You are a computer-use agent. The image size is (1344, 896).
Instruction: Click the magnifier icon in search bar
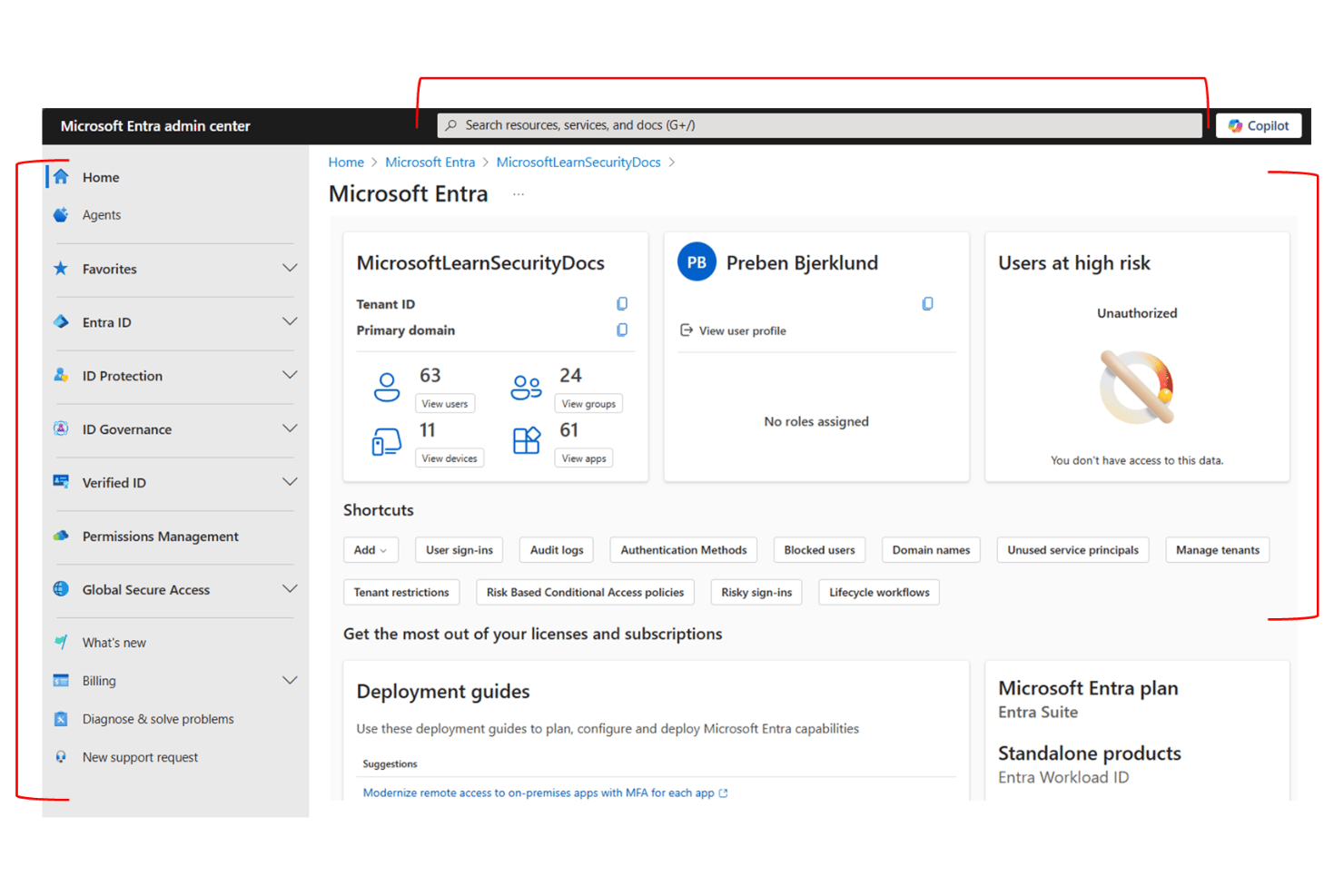click(451, 125)
